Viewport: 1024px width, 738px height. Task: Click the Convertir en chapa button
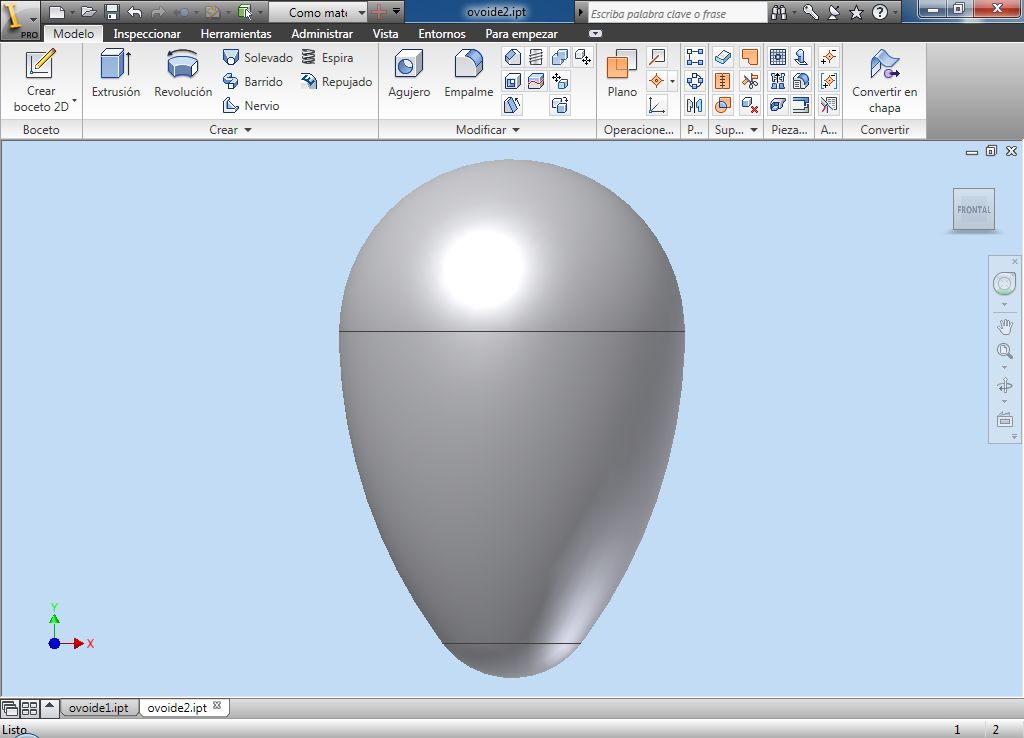(x=884, y=81)
